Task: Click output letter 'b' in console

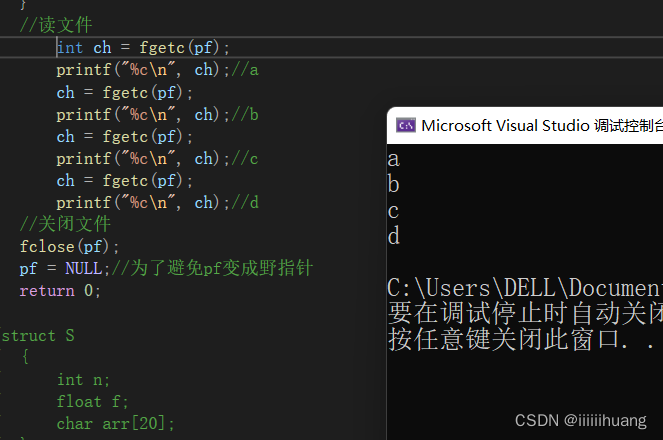Action: (394, 184)
